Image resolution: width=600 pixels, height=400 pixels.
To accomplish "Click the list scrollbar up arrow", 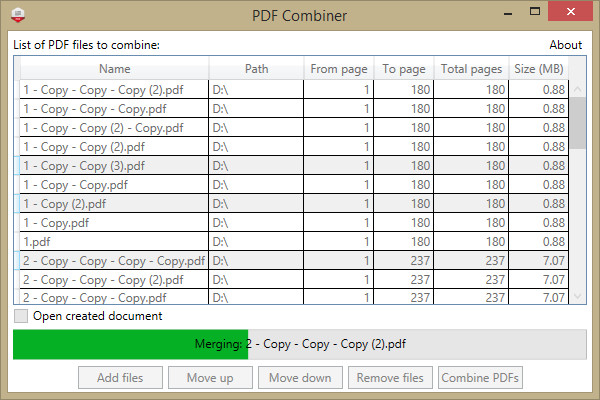I will pos(577,89).
